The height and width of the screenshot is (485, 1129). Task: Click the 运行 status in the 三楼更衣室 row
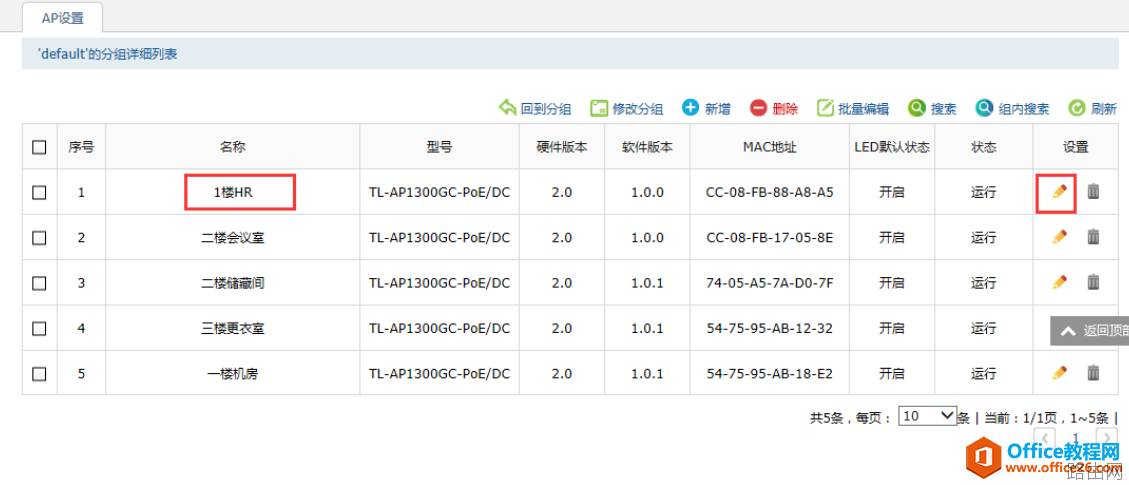tap(984, 328)
